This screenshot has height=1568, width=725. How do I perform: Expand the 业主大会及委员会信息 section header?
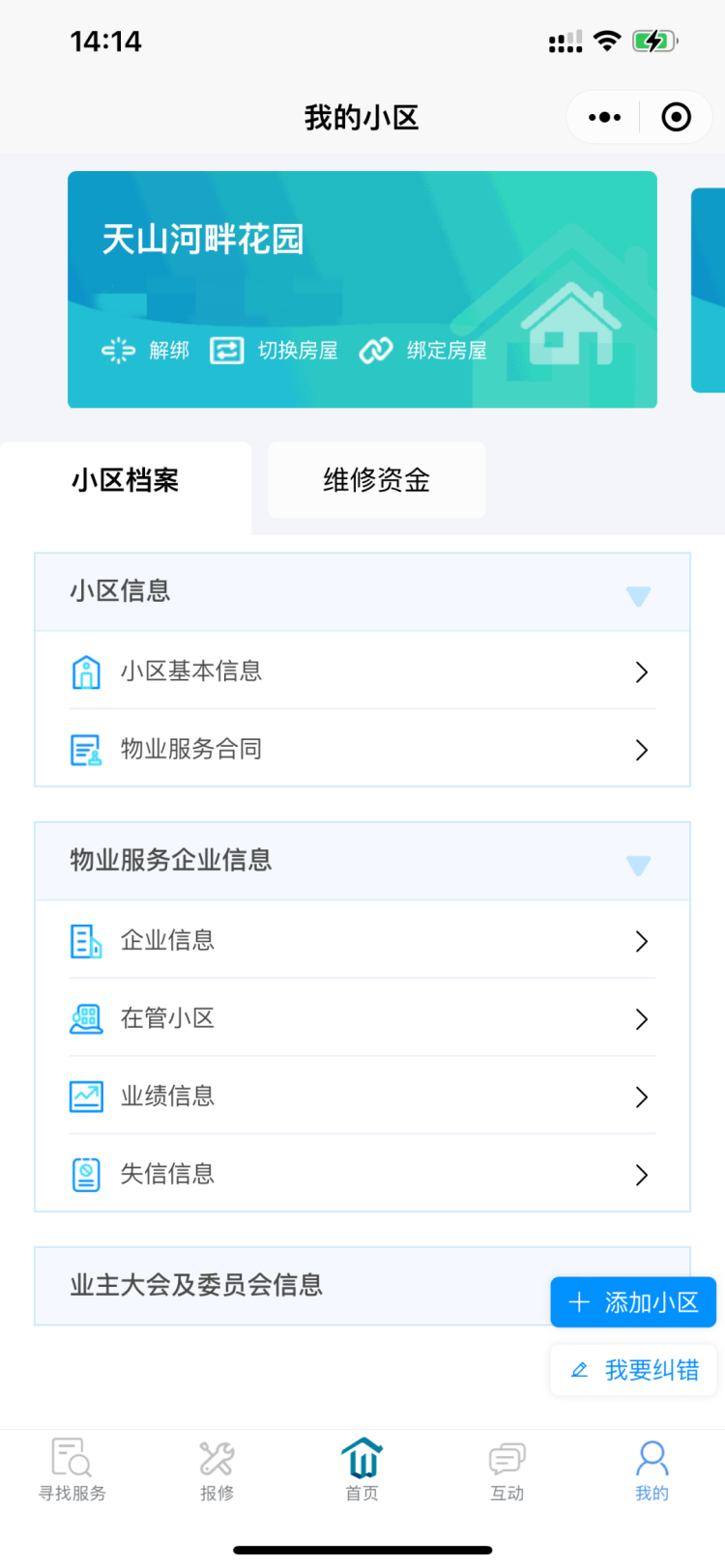point(290,1285)
